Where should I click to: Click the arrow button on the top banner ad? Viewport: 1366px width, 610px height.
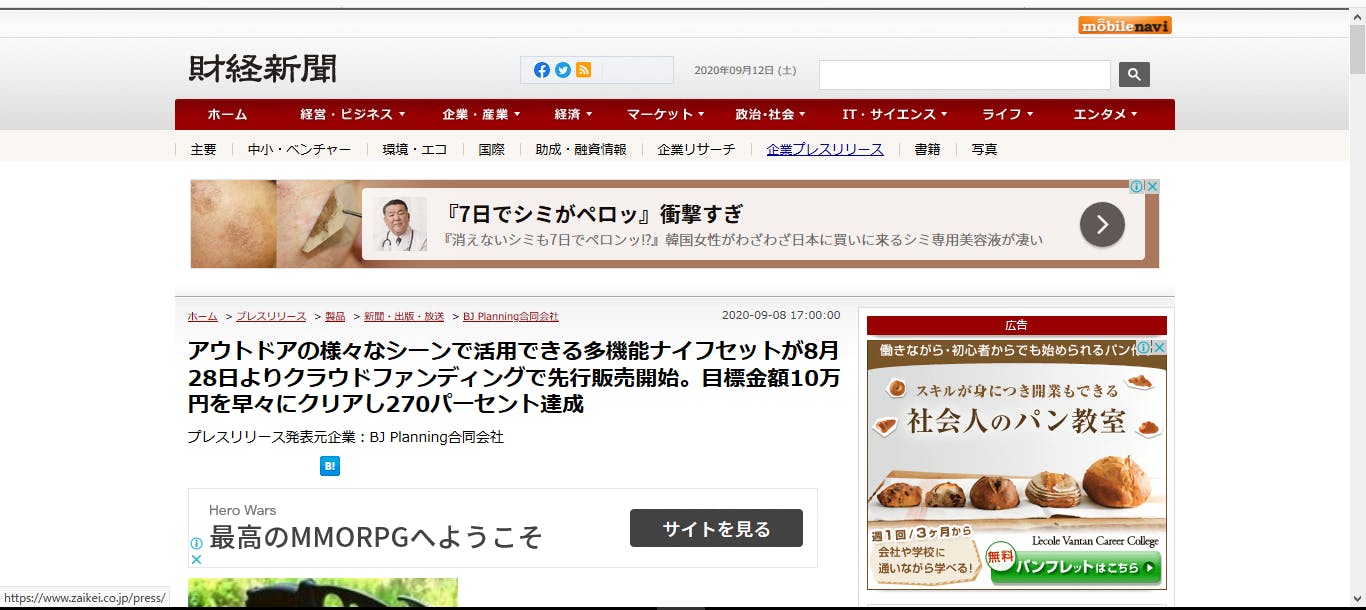coord(1102,225)
